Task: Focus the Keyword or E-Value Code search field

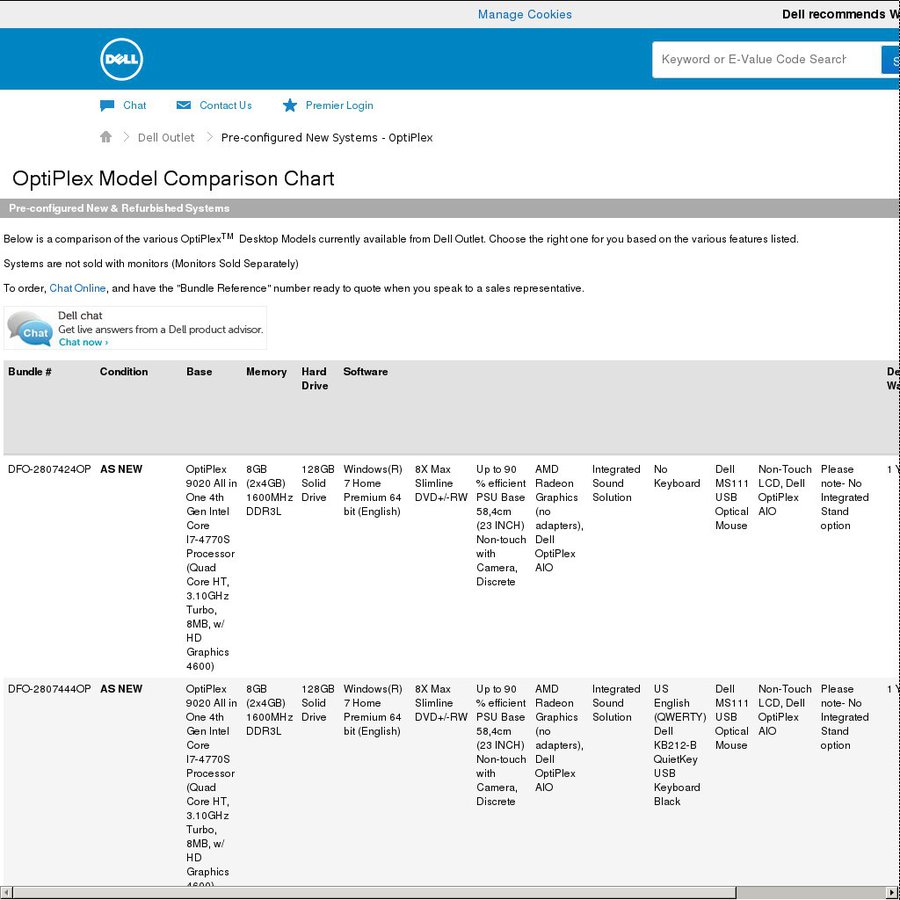Action: pos(766,59)
